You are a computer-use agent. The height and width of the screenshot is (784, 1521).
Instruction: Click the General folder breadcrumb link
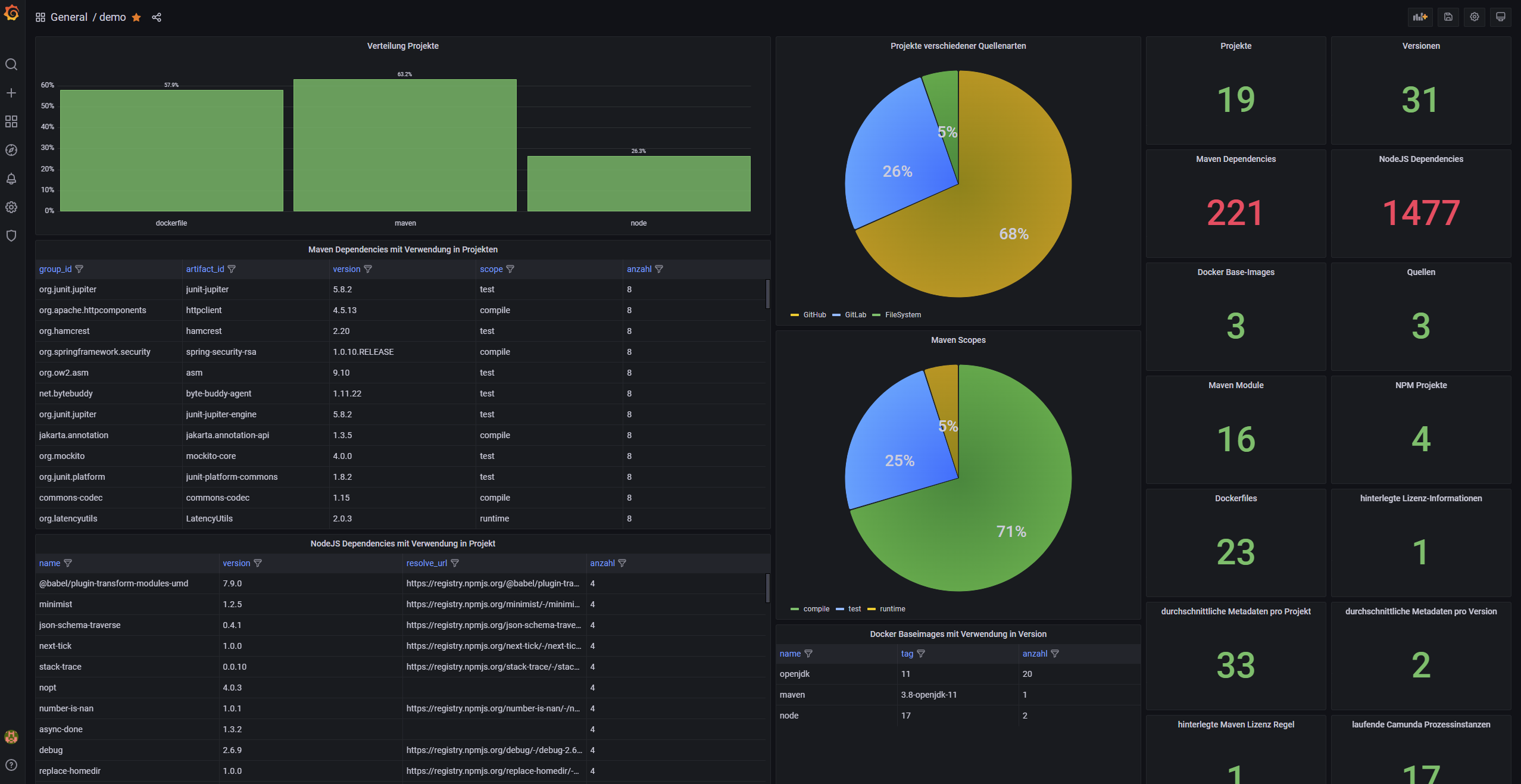[x=68, y=17]
